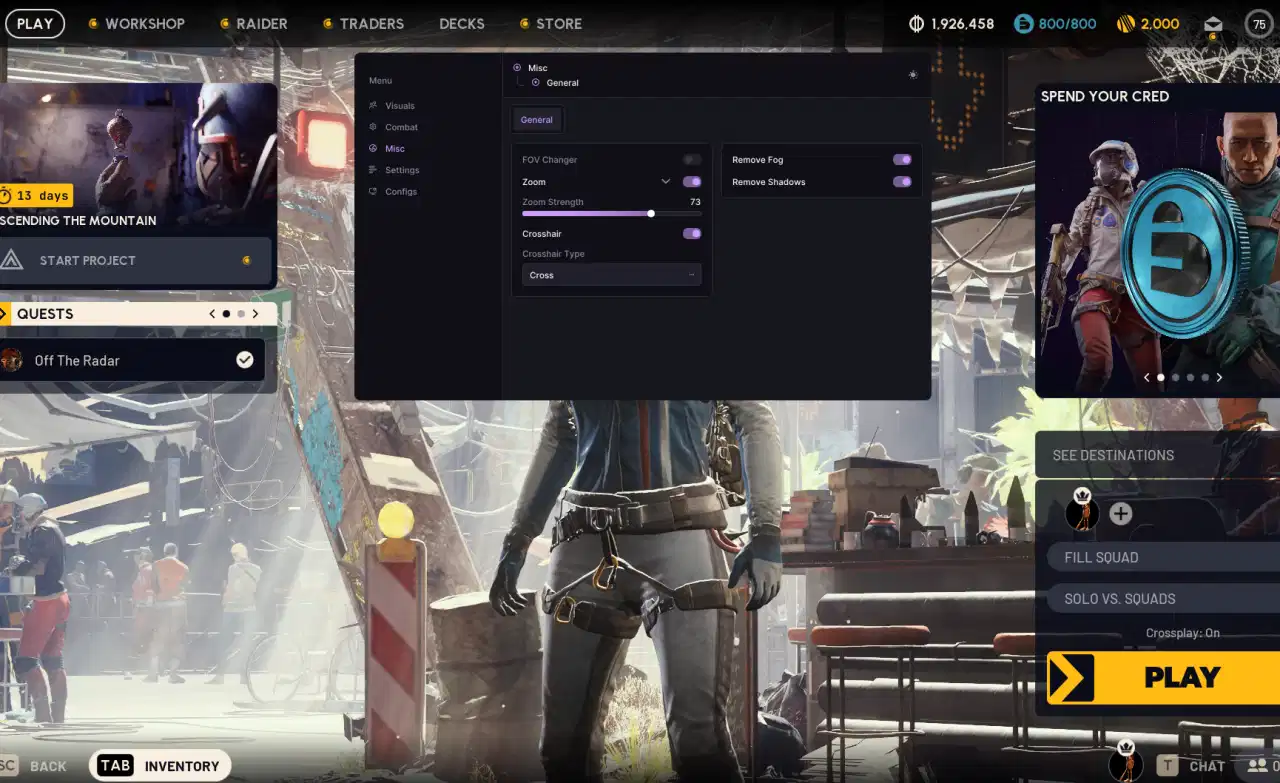
Task: Disable the Remove Fog toggle
Action: (x=902, y=160)
